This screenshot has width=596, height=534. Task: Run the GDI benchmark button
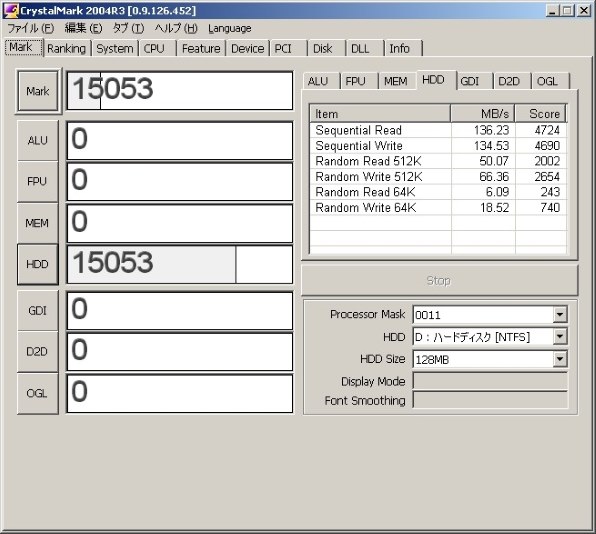(x=38, y=311)
